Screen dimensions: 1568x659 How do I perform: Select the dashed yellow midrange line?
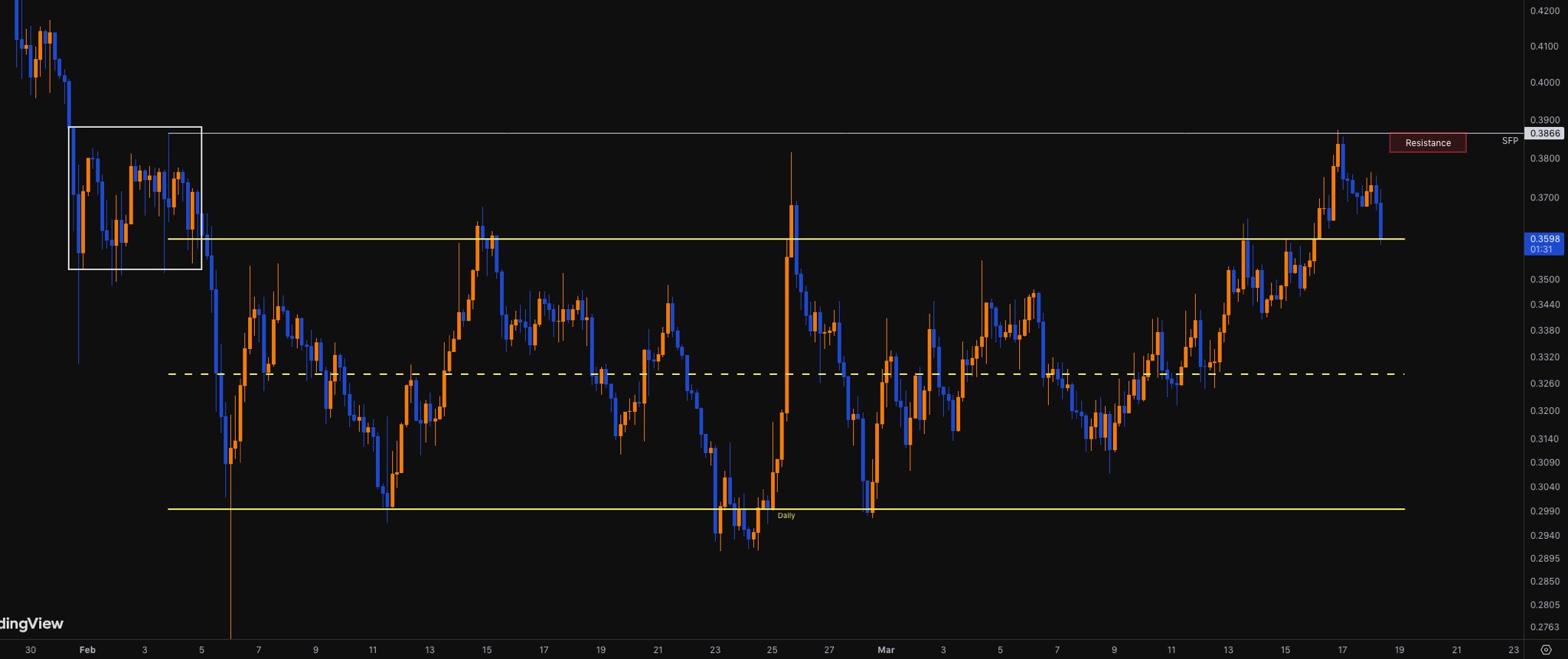[x=786, y=374]
